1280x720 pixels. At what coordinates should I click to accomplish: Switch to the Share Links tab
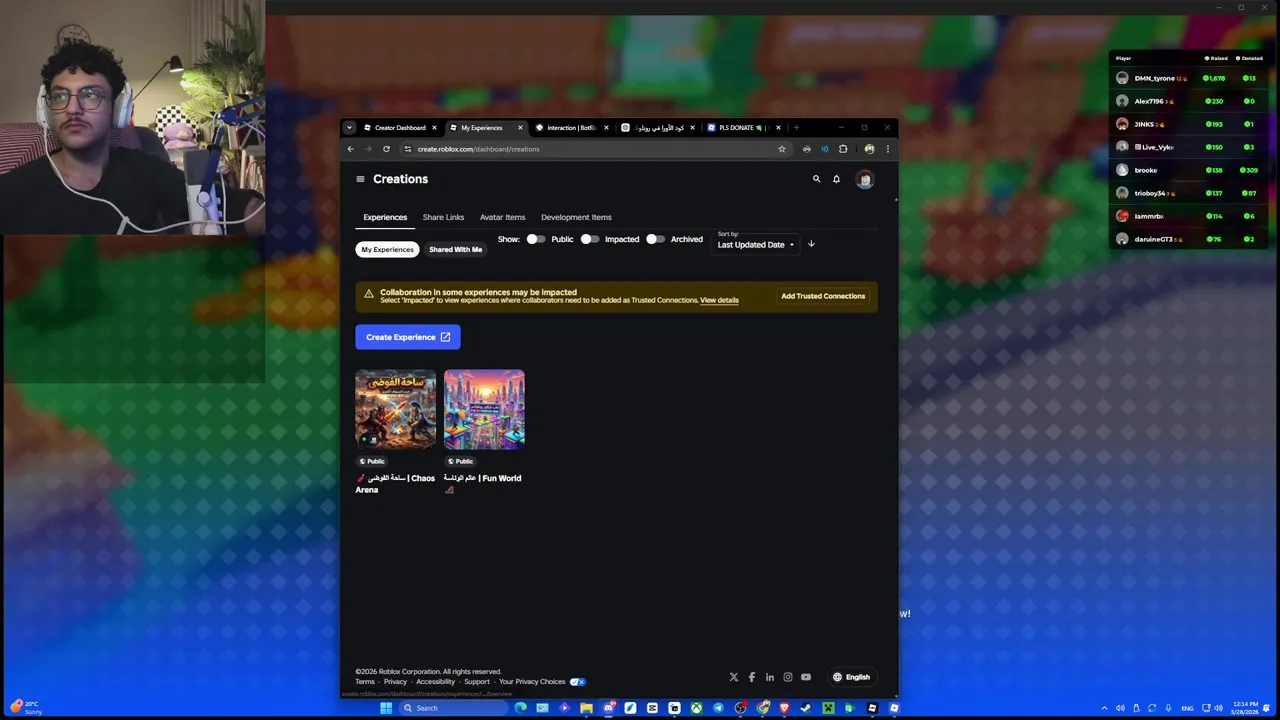pyautogui.click(x=443, y=217)
